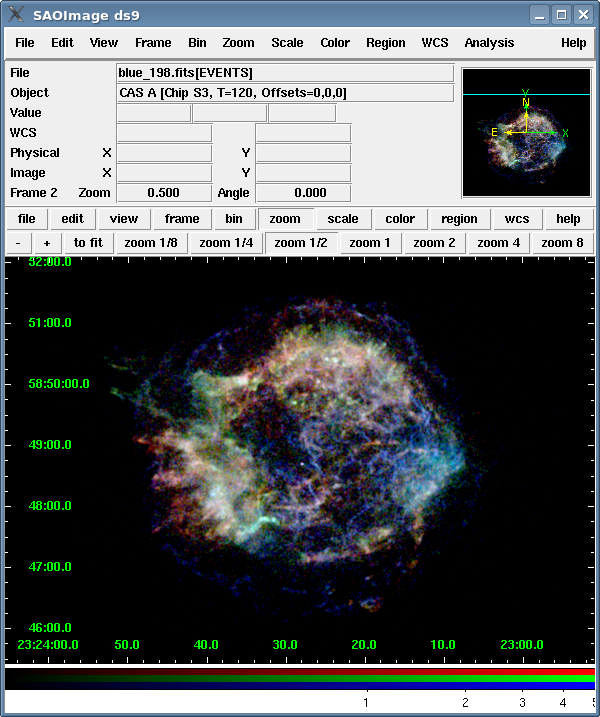Click the RGB colorbar at bottom
The width and height of the screenshot is (600, 717).
click(x=300, y=678)
